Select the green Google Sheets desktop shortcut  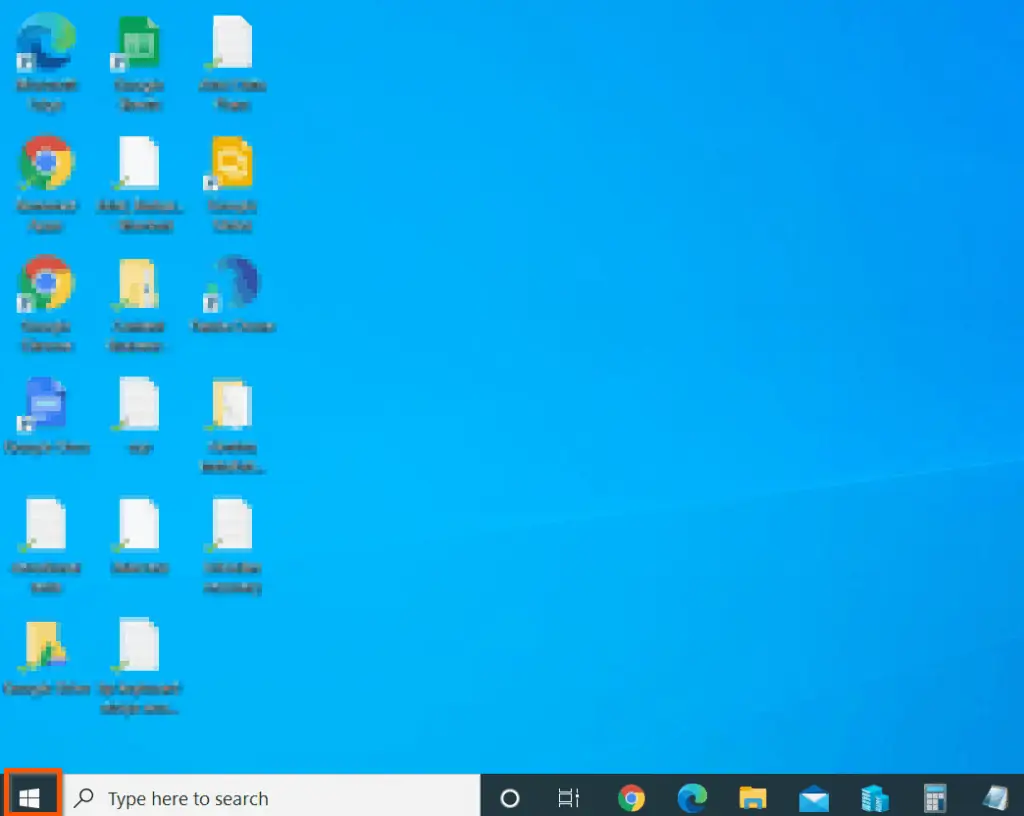click(139, 43)
